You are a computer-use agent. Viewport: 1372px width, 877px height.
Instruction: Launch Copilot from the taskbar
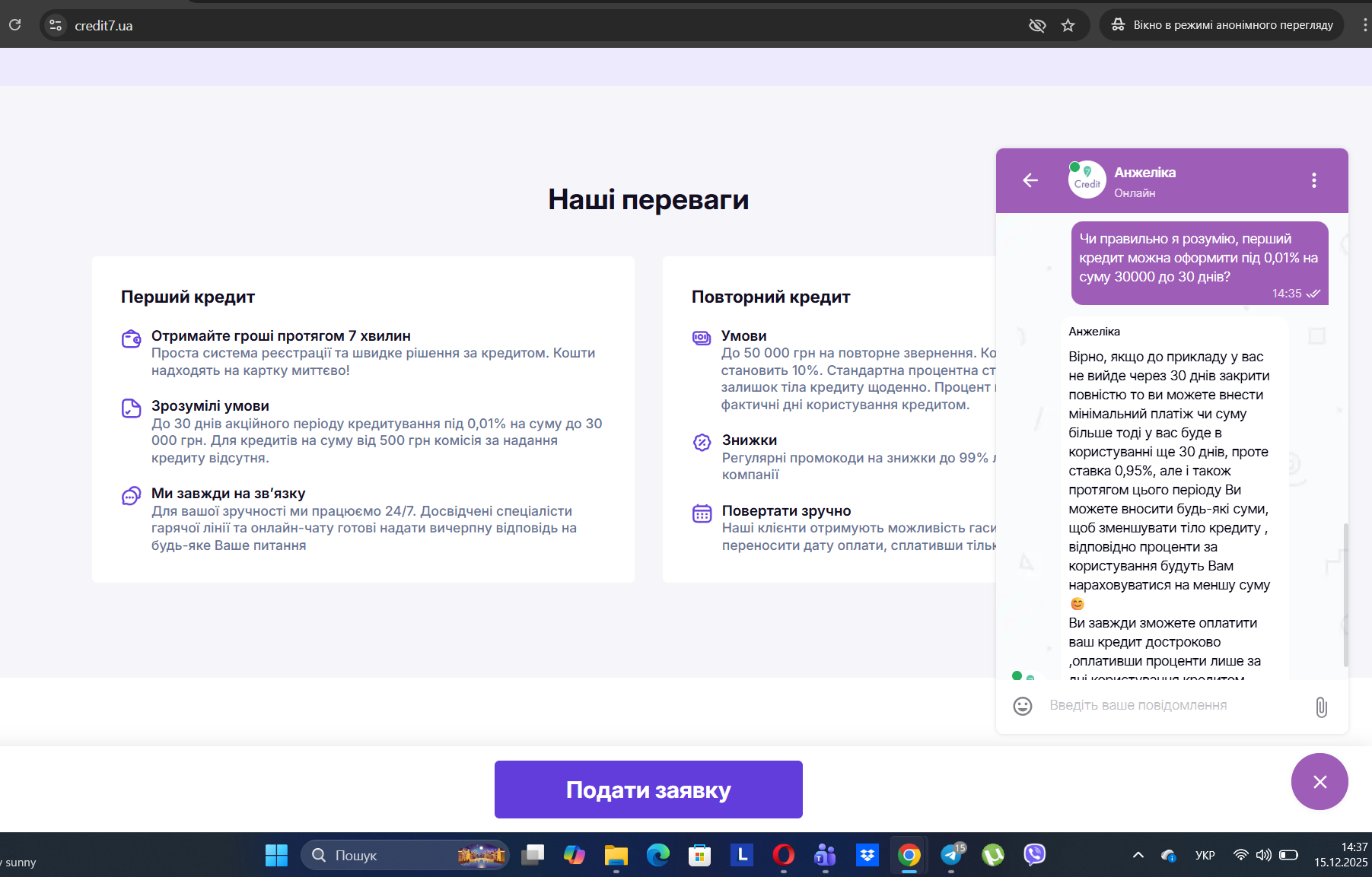click(x=575, y=855)
